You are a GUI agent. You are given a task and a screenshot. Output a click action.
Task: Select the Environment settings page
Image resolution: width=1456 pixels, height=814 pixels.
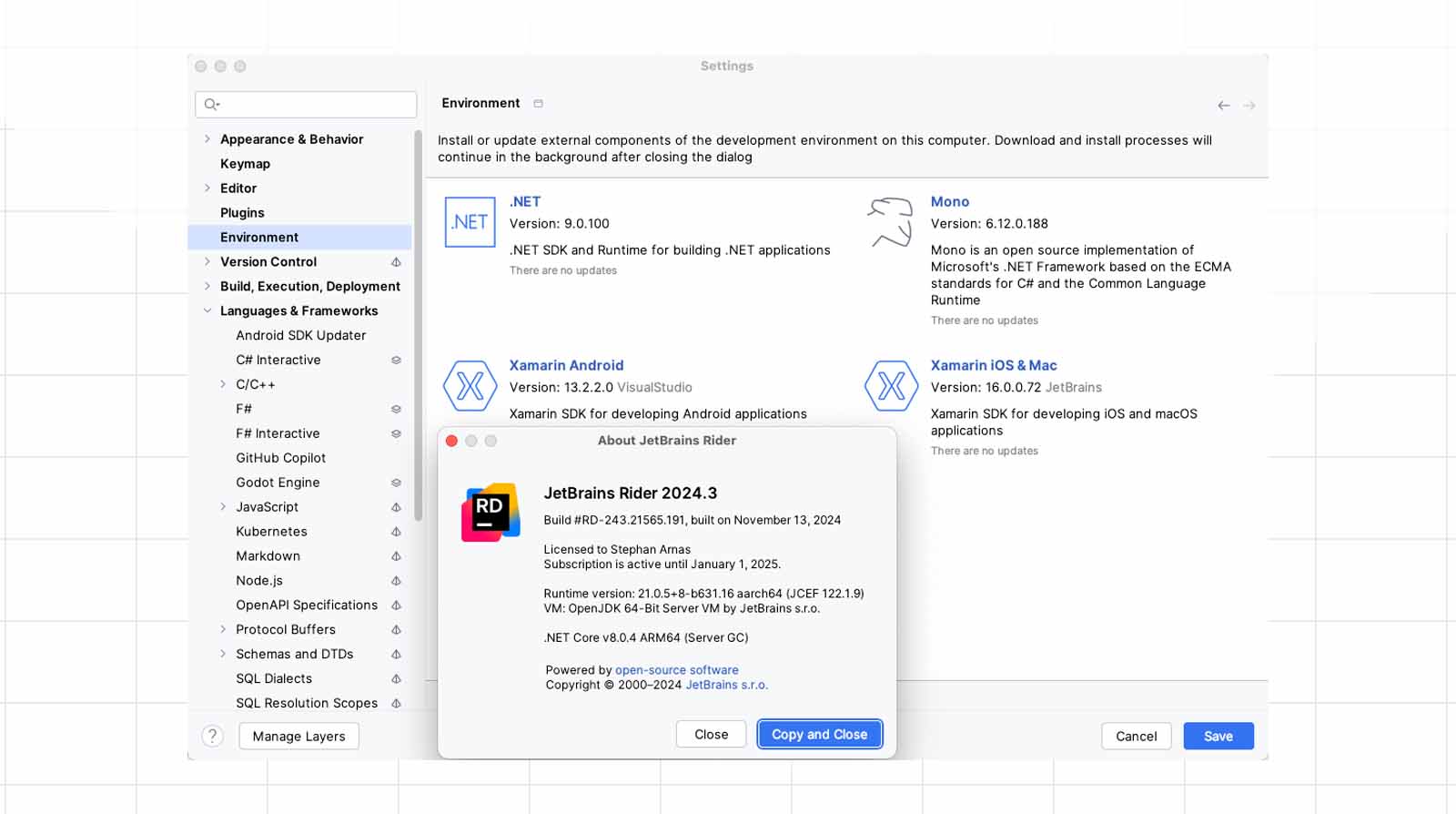point(299,238)
